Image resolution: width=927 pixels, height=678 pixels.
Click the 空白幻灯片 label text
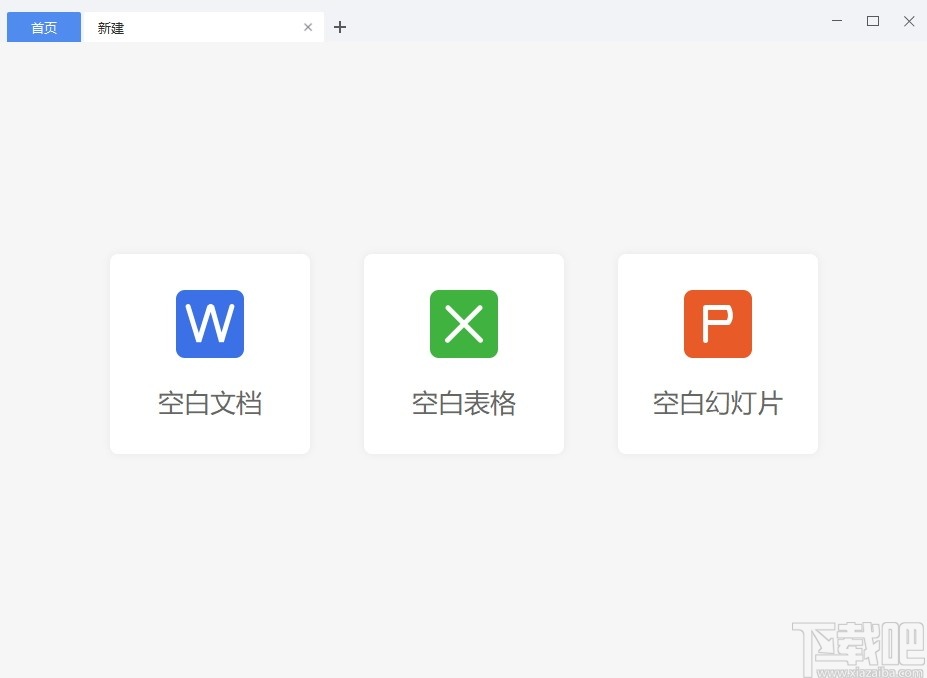tap(717, 403)
